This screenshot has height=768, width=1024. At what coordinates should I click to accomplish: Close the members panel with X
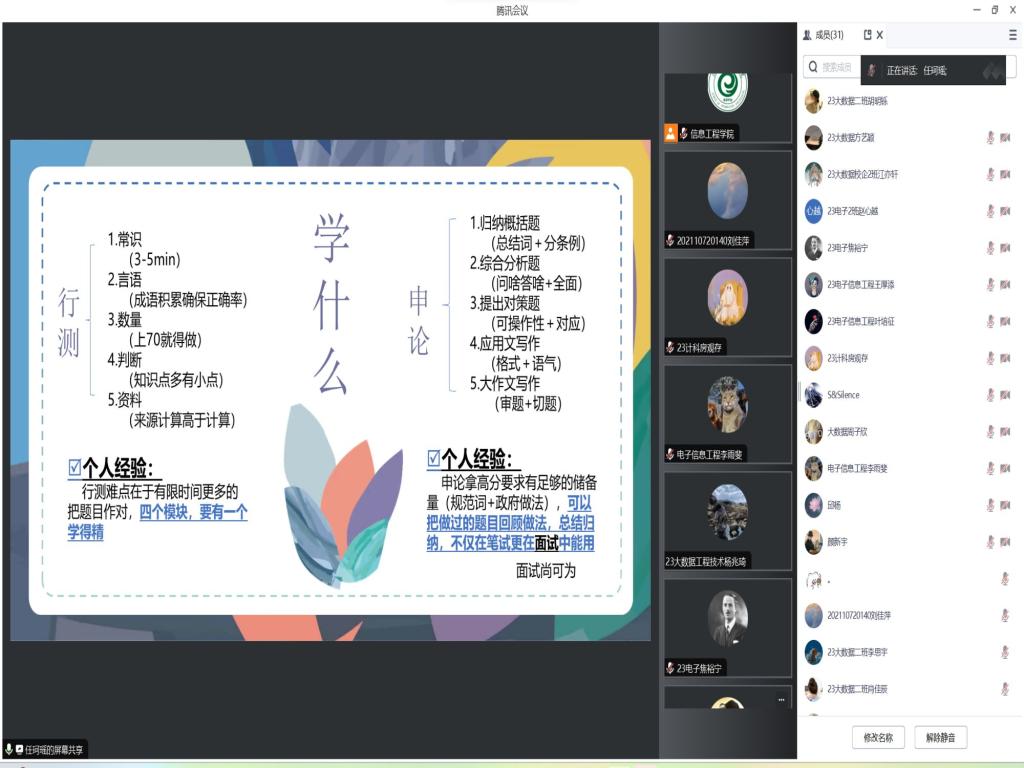[x=880, y=35]
